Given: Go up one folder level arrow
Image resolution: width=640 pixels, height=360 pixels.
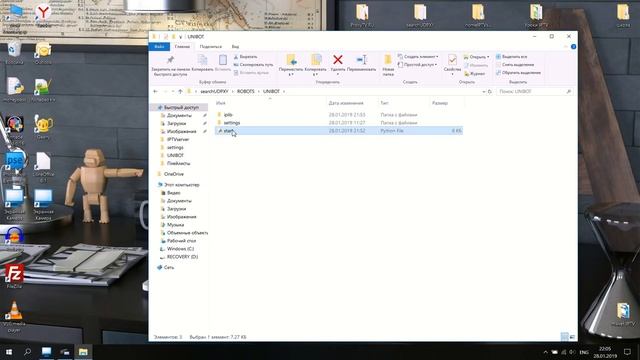Looking at the screenshot, I should (180, 91).
